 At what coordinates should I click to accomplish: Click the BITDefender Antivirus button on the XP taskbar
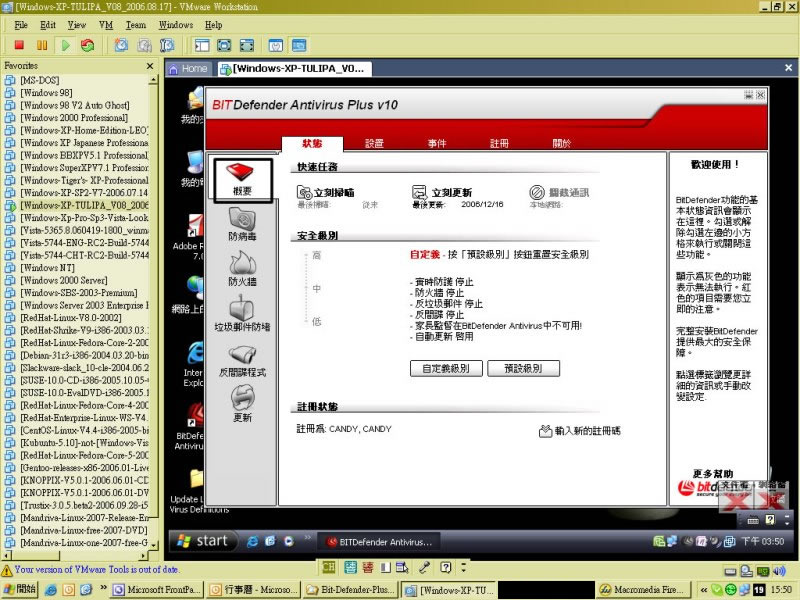[380, 542]
